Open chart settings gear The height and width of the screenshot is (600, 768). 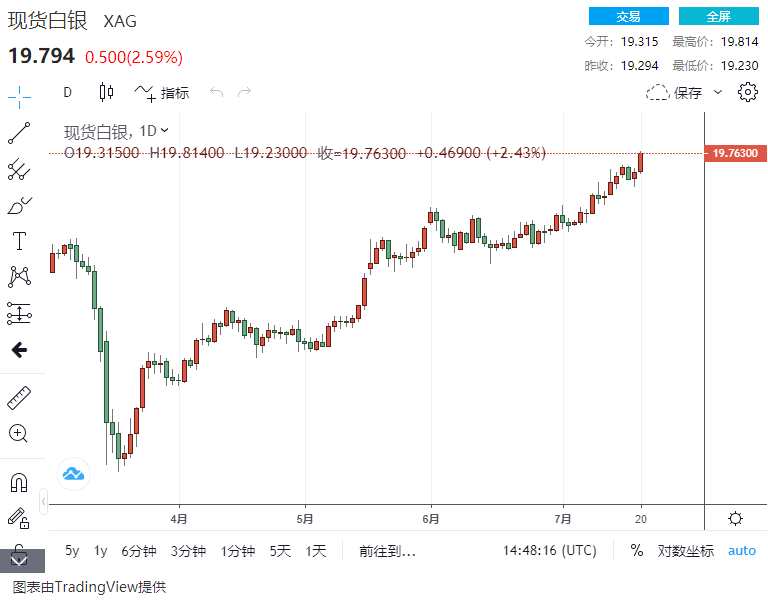coord(747,92)
